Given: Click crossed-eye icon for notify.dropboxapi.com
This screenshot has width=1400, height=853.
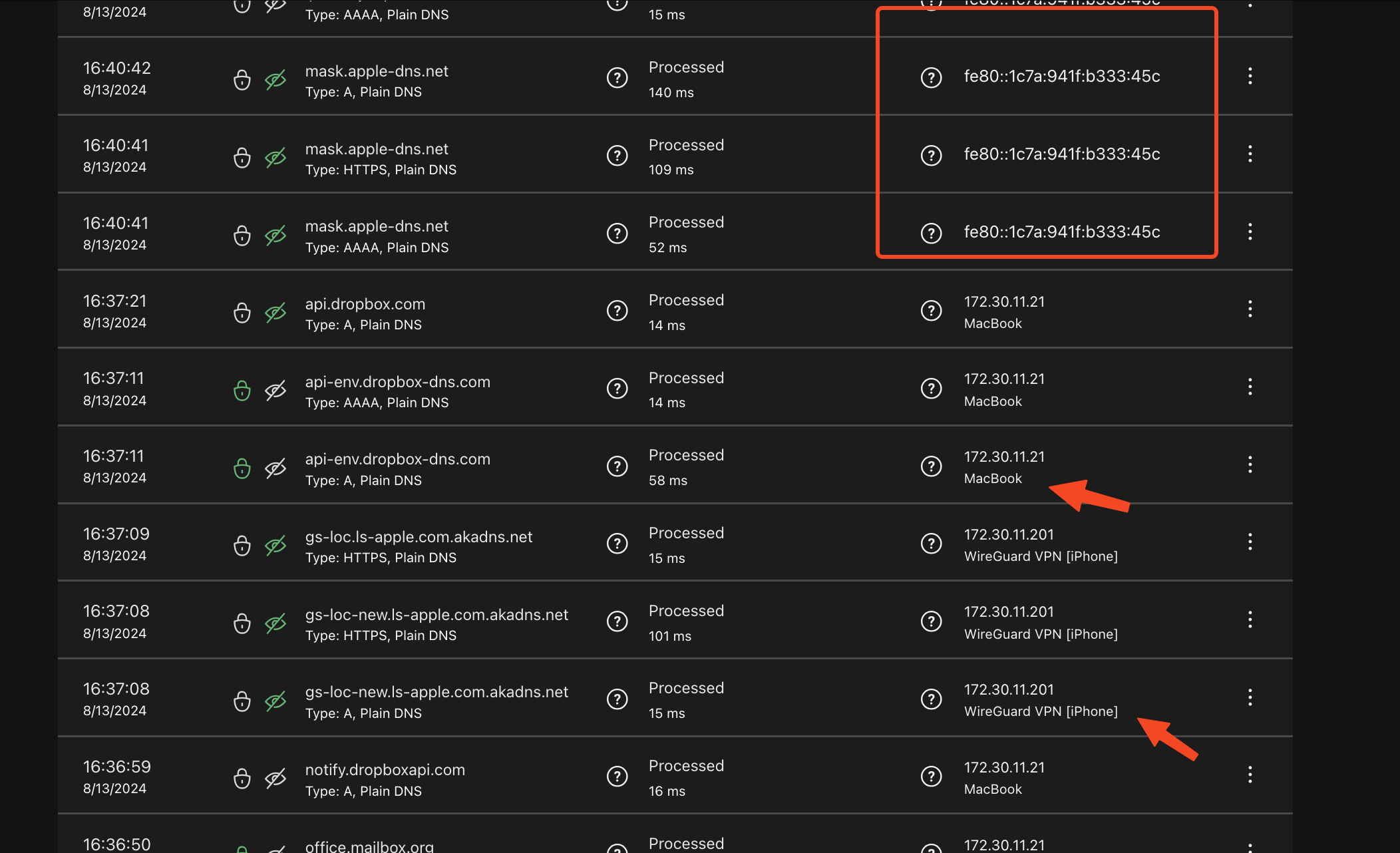Looking at the screenshot, I should (275, 778).
